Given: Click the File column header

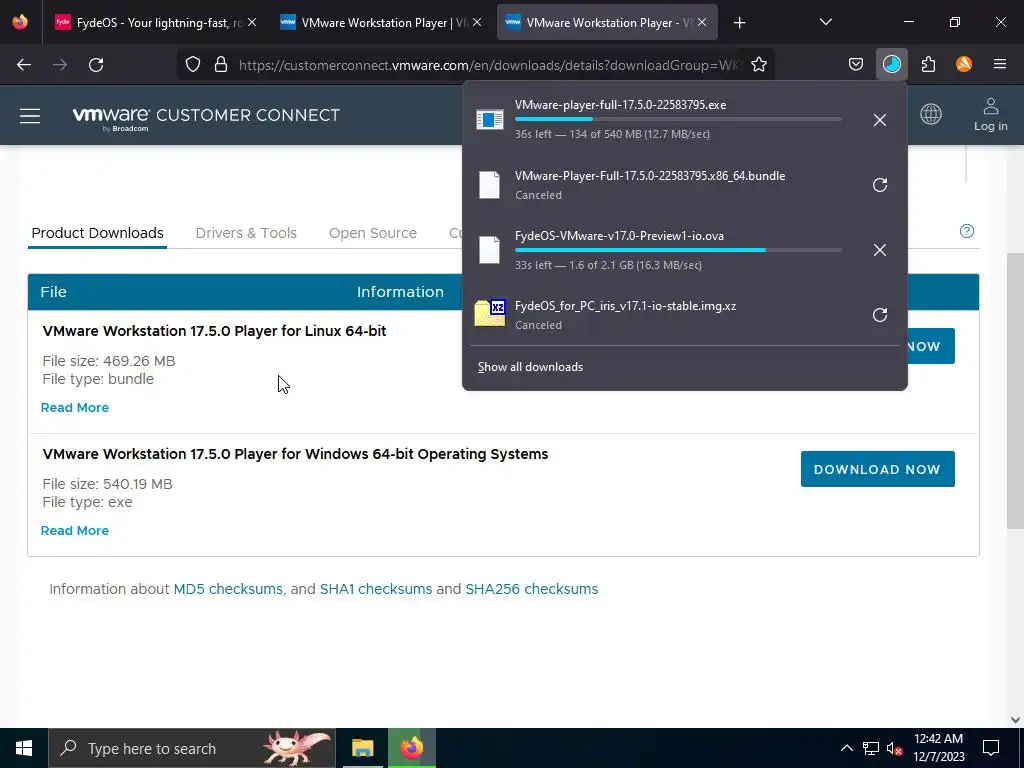Looking at the screenshot, I should pyautogui.click(x=54, y=292).
